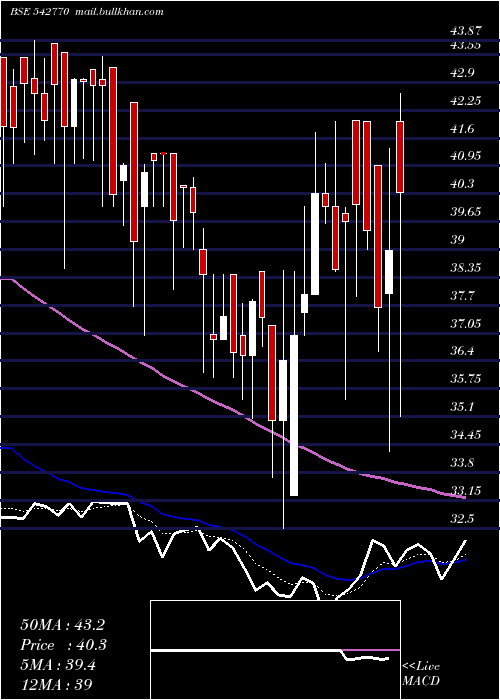Click the right end of the pink moving average line
This screenshot has height=700, width=500.
[x=464, y=496]
